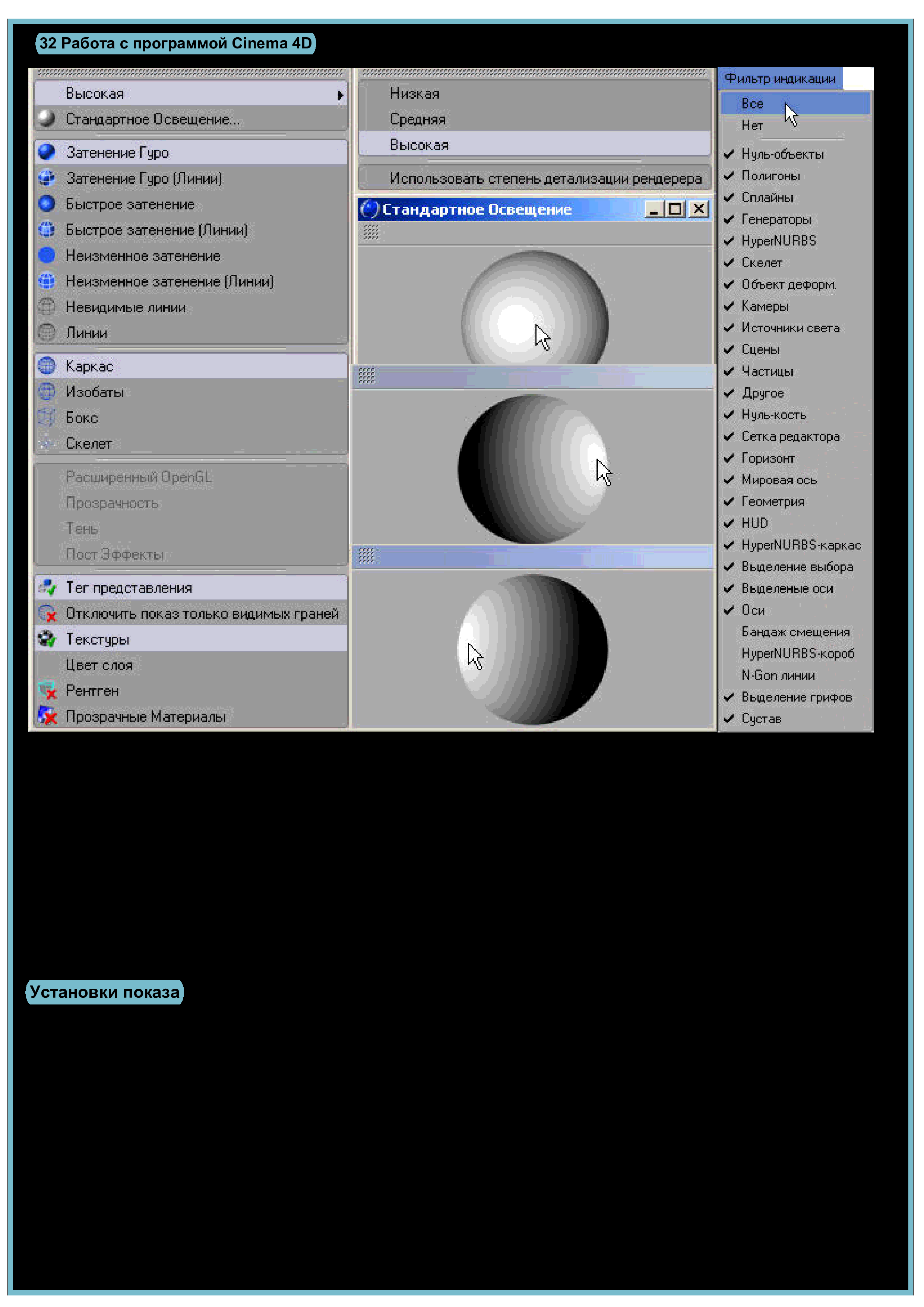Choose Средняя detail level
Viewport: 924px width, 1307px height.
click(x=418, y=119)
